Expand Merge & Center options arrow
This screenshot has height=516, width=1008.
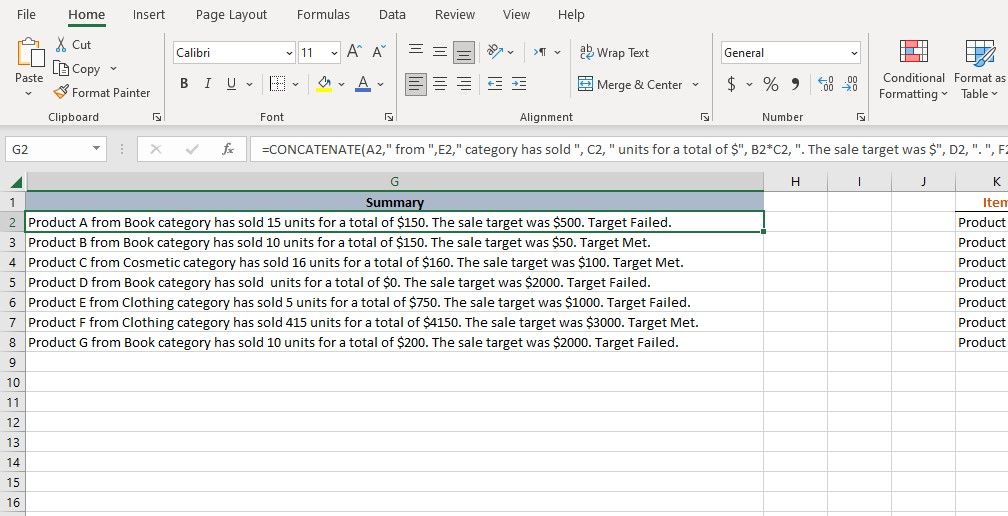(x=695, y=84)
